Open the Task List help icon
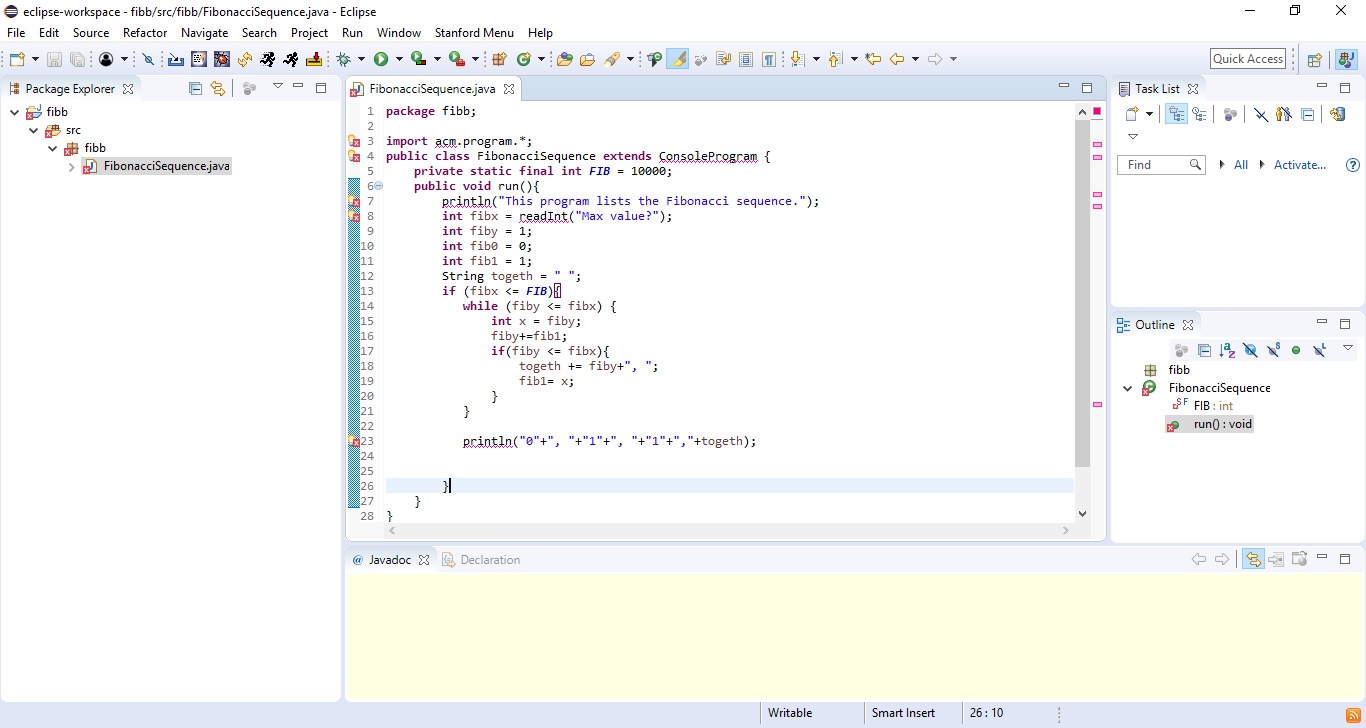 pos(1353,165)
